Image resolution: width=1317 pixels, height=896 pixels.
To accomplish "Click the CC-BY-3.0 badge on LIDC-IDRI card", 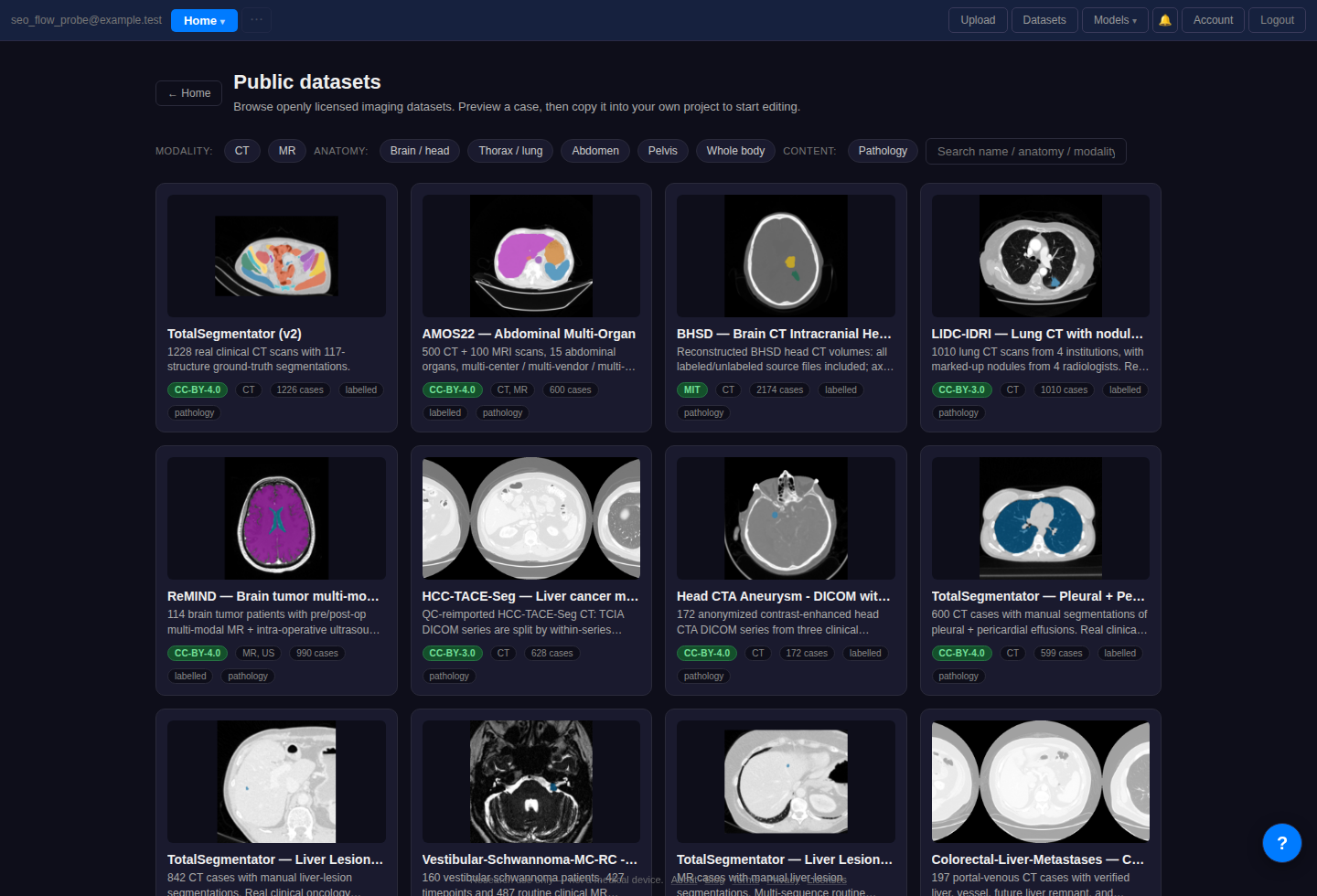I will tap(961, 389).
